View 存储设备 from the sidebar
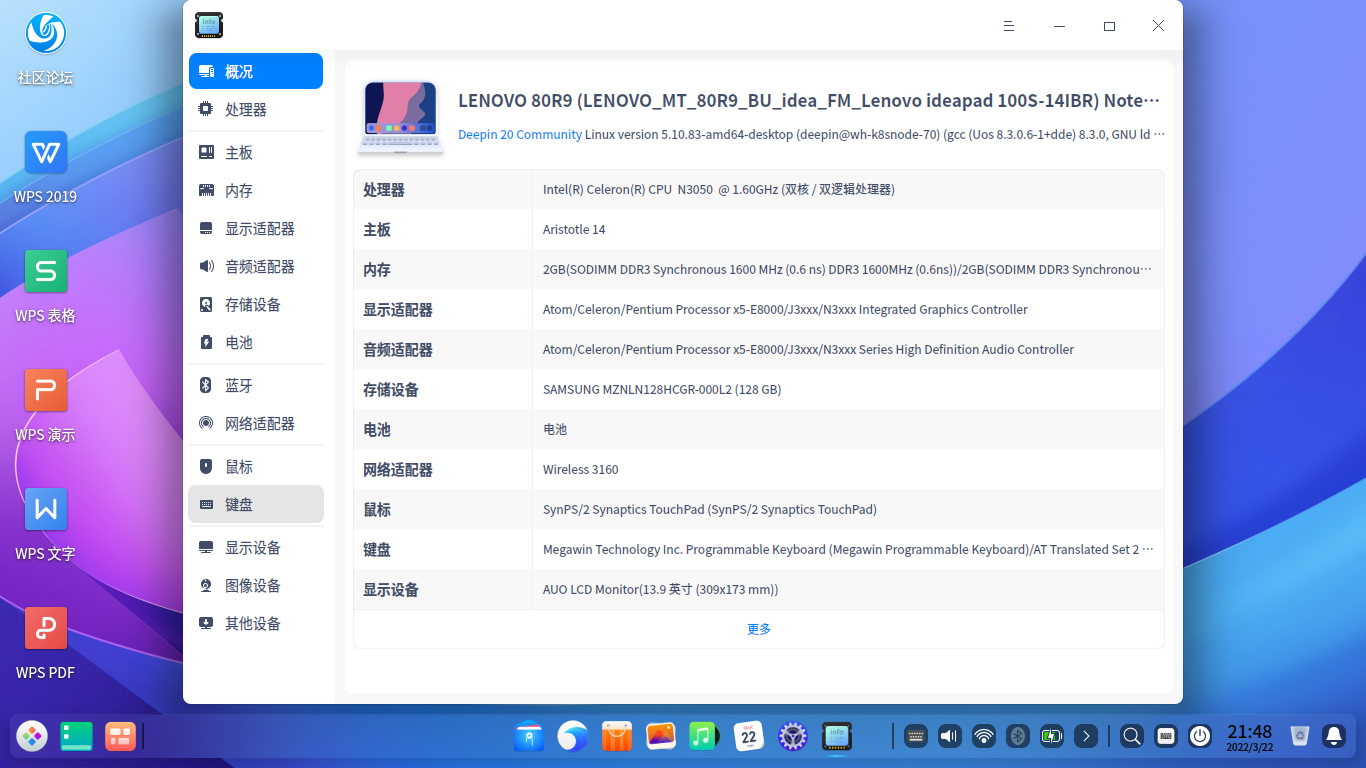The width and height of the screenshot is (1366, 768). pyautogui.click(x=256, y=305)
